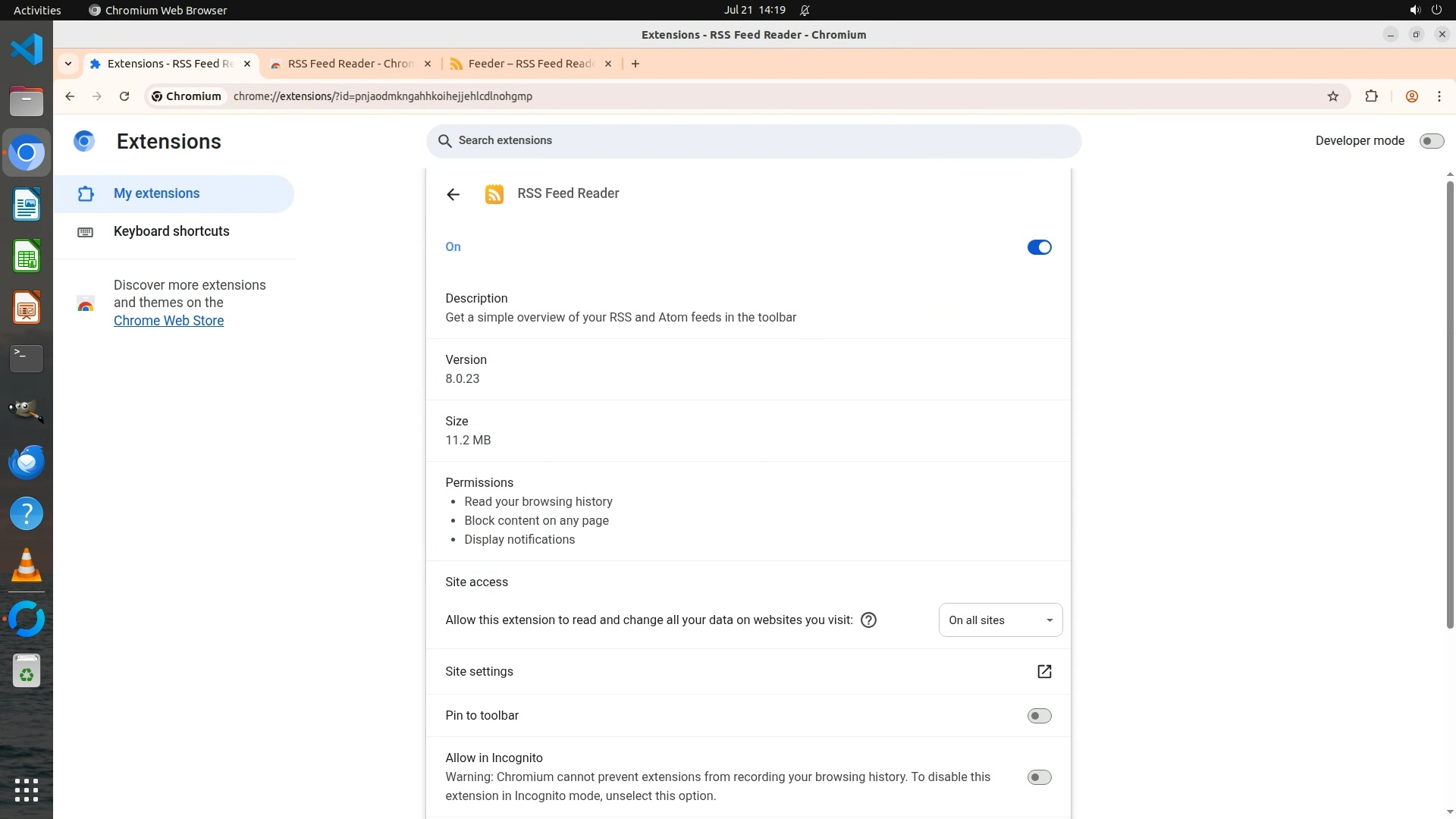The image size is (1456, 819).
Task: Switch to Feeder – RSS Feed Reader tab
Action: point(530,64)
